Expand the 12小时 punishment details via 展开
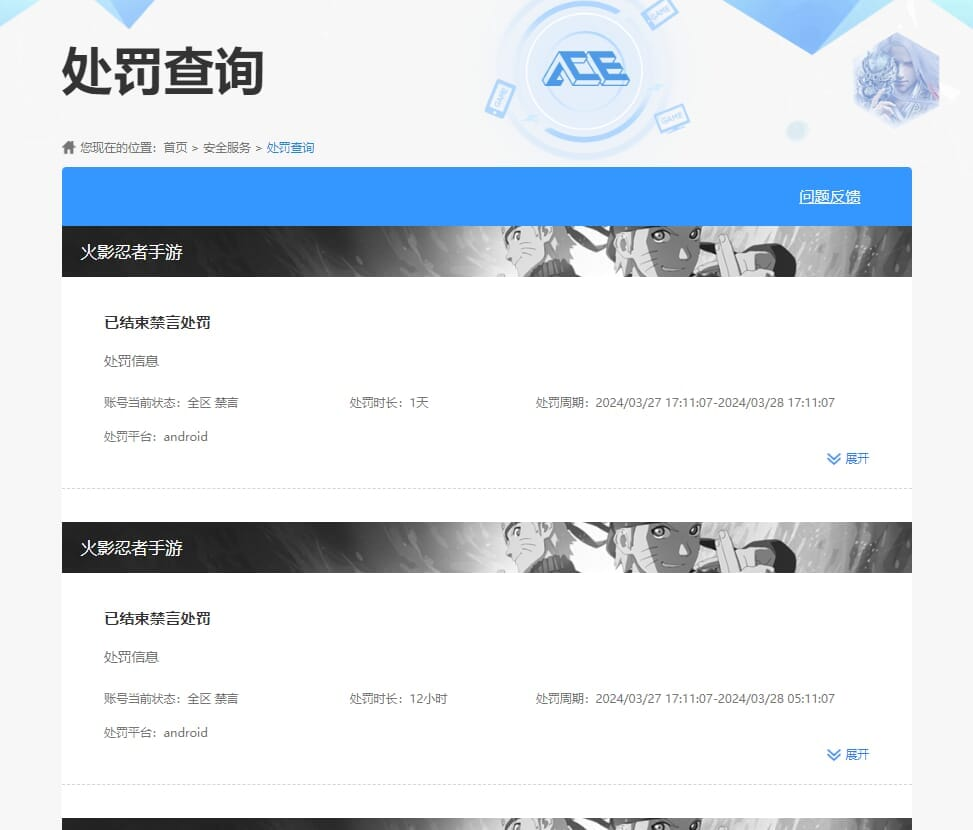Screen dimensions: 973x830 coord(848,754)
